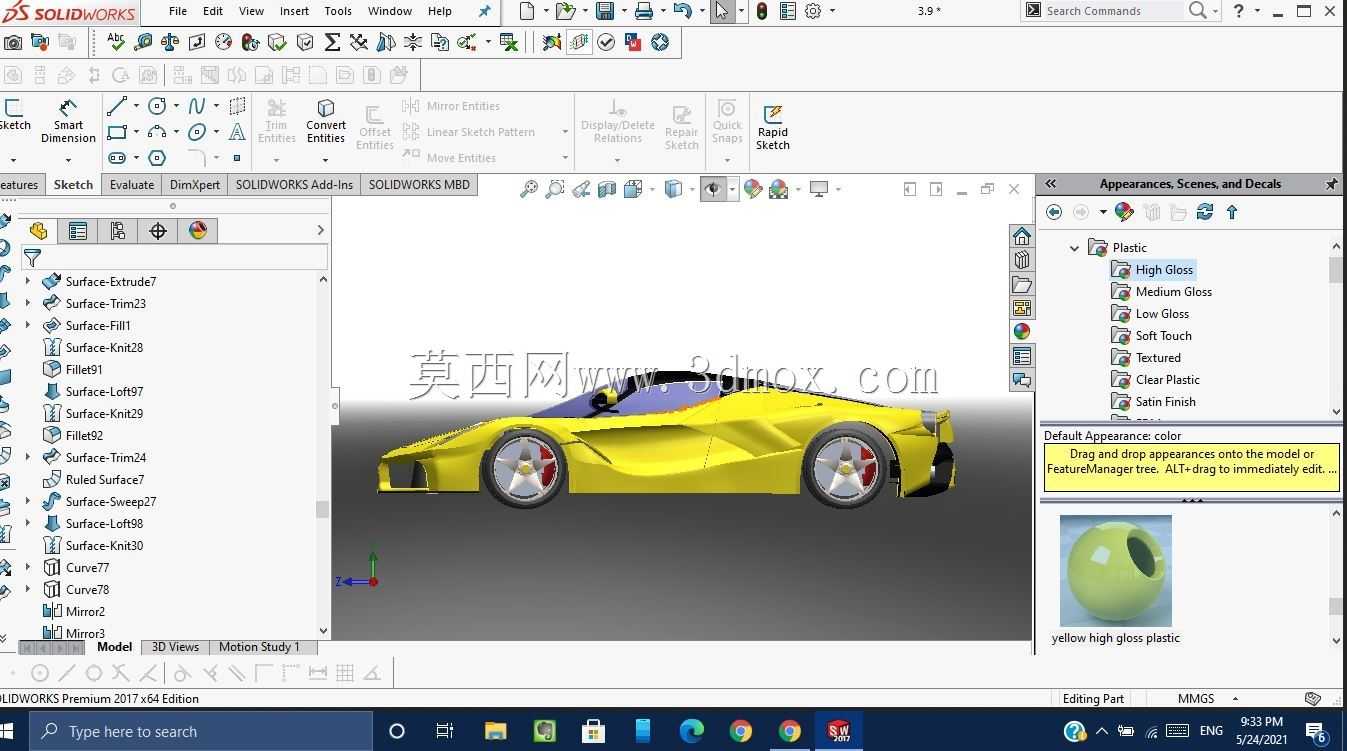This screenshot has height=751, width=1347.
Task: Run the Spell Checker tool
Action: click(x=116, y=42)
